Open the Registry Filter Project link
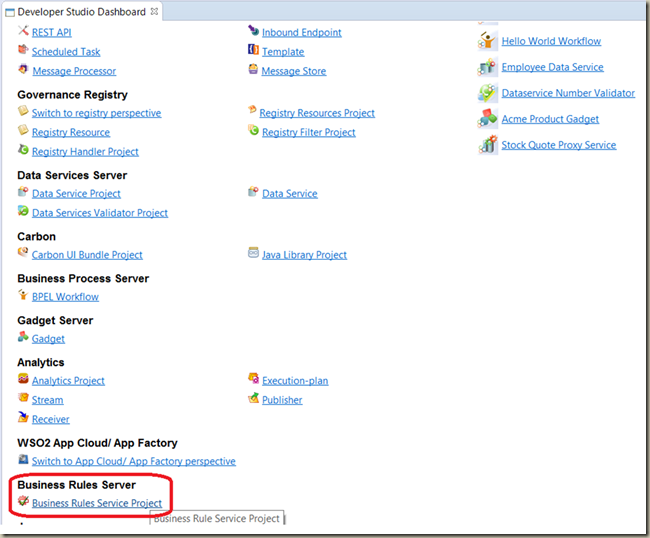650x538 pixels. point(309,133)
